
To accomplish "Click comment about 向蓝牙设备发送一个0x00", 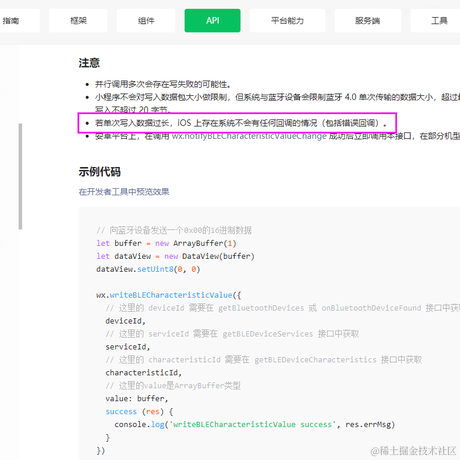I will (x=174, y=230).
